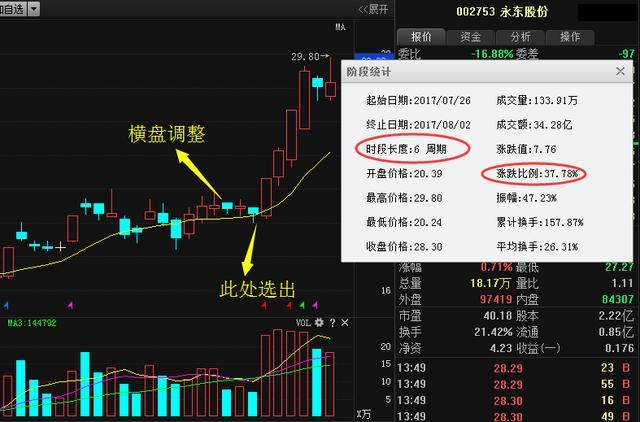Screen dimensions: 640x422
Task: Click the magenta flag marker near left
Action: tap(70, 304)
